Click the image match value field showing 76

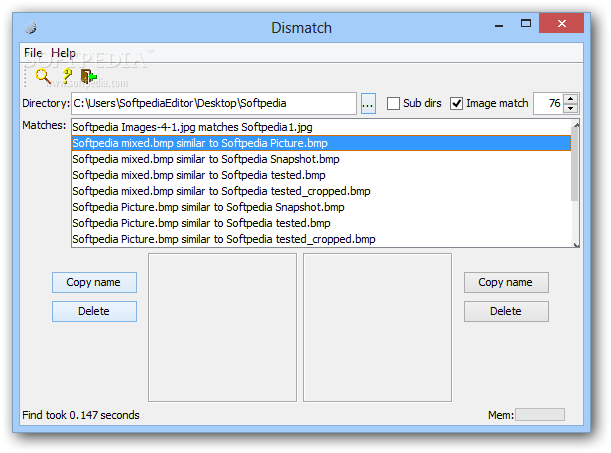[x=549, y=103]
